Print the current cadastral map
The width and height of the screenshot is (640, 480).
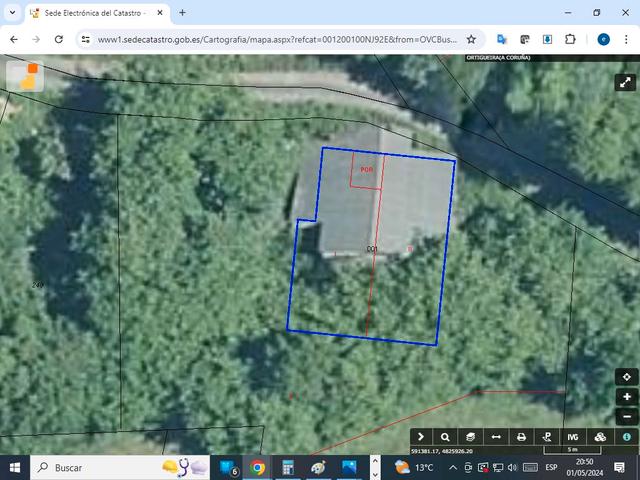point(521,437)
